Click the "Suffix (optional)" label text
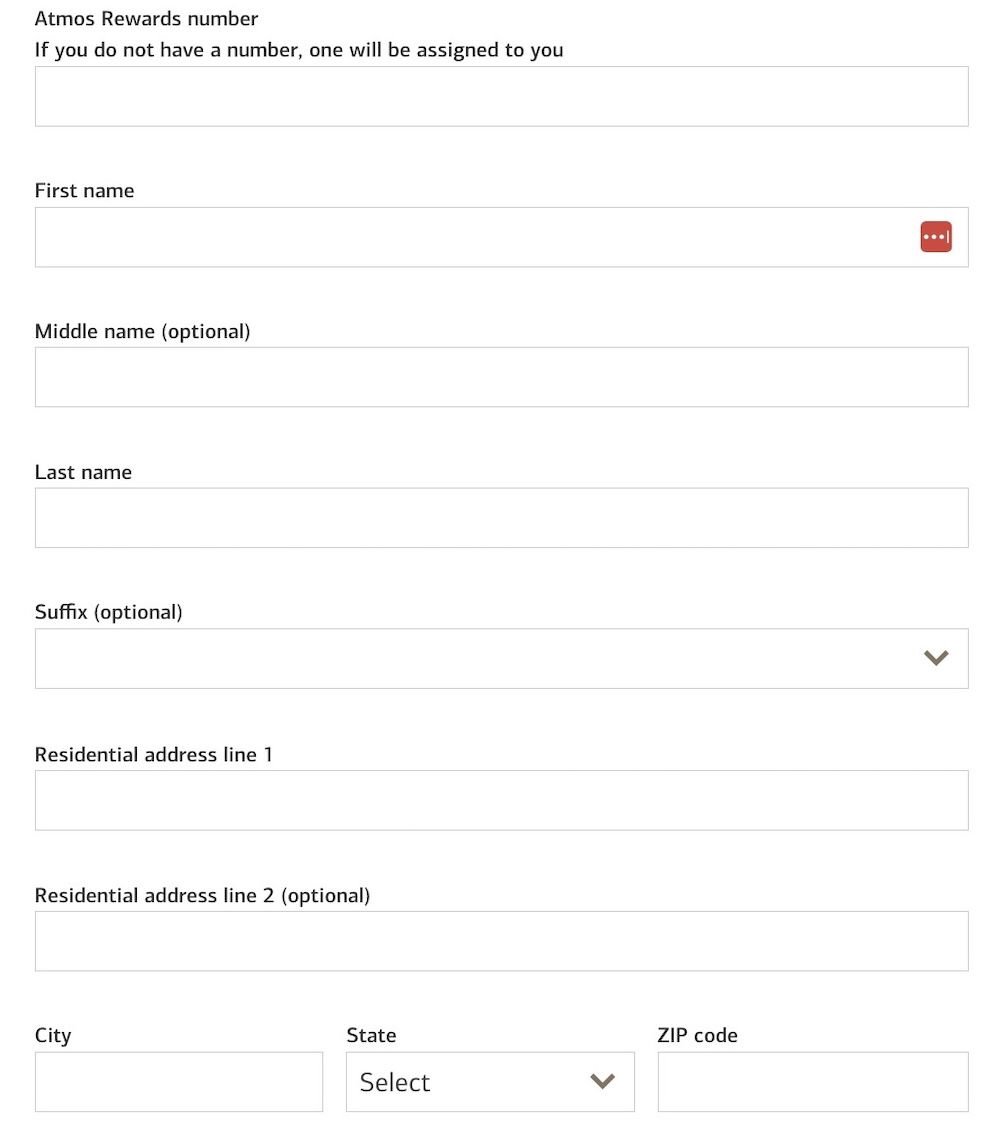The image size is (1000, 1132). (108, 612)
